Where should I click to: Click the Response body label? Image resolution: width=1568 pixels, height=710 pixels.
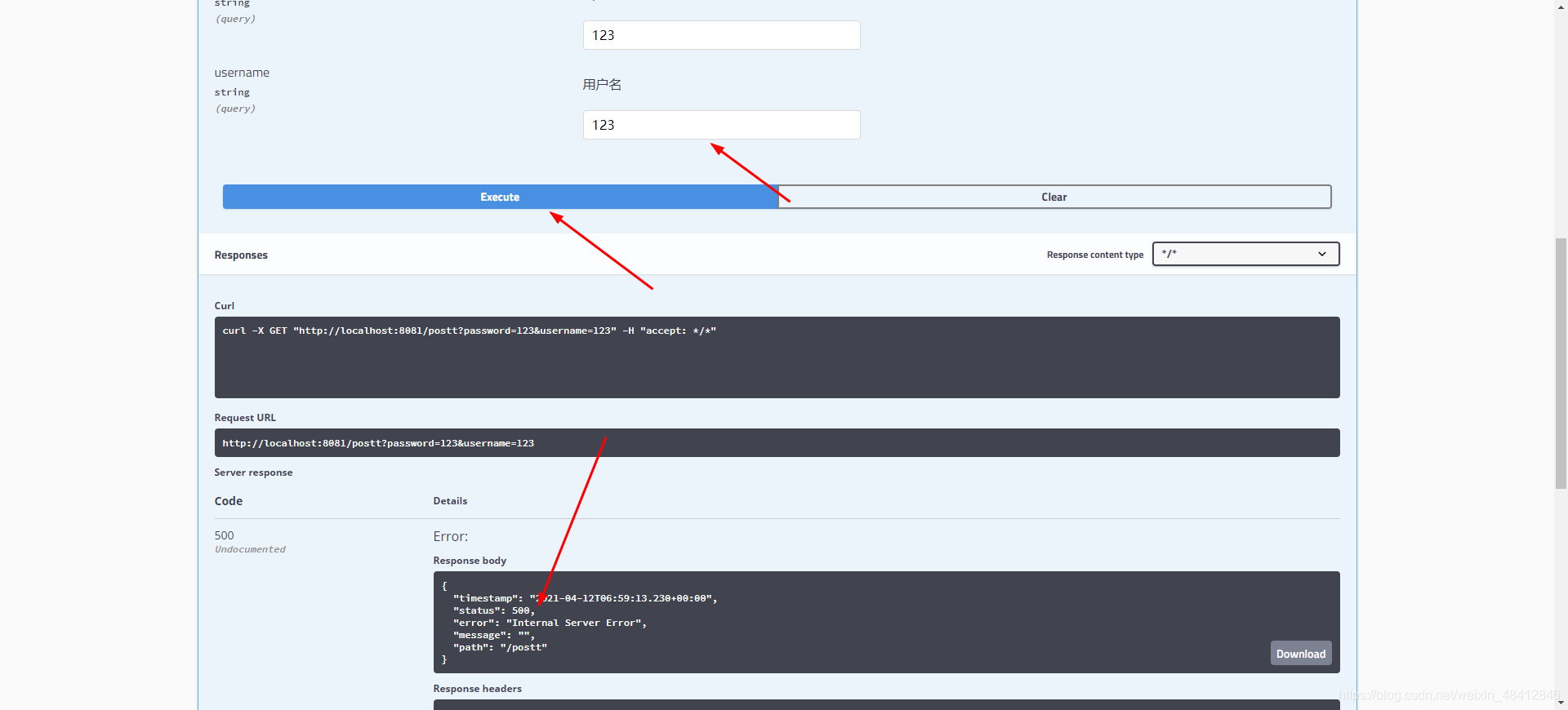coord(470,561)
